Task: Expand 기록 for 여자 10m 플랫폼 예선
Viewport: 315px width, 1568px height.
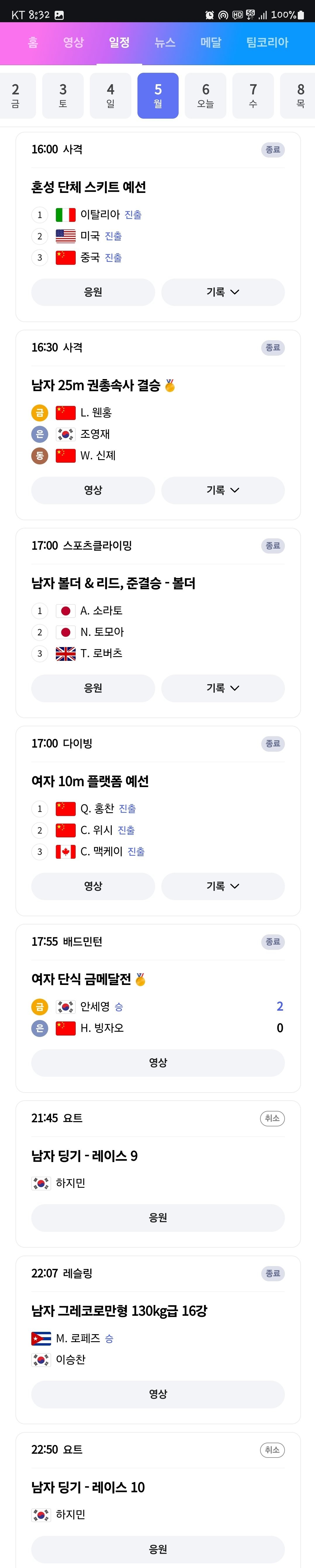Action: point(223,886)
